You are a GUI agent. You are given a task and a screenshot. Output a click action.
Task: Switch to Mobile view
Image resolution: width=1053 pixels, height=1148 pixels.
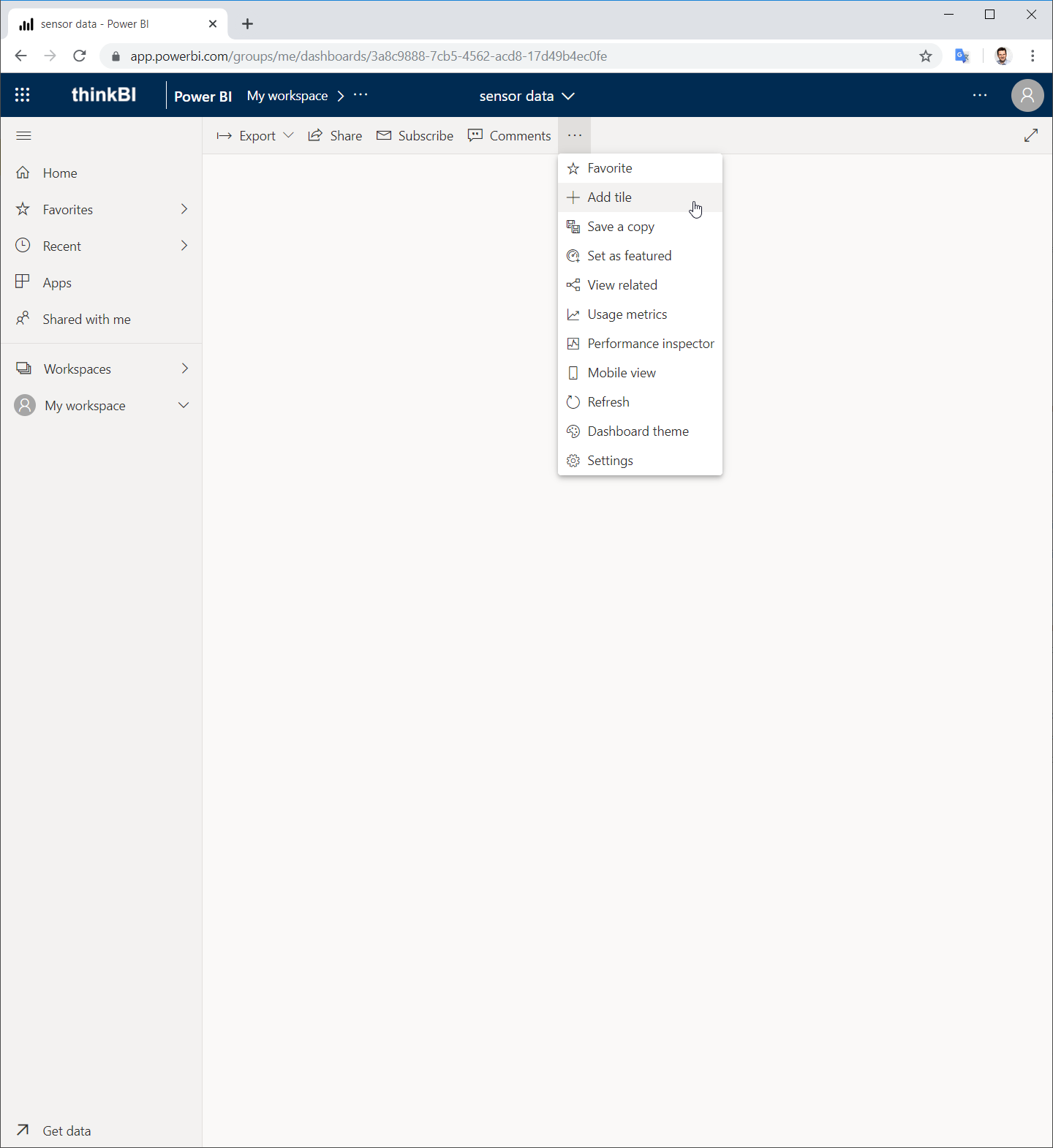[640, 373]
